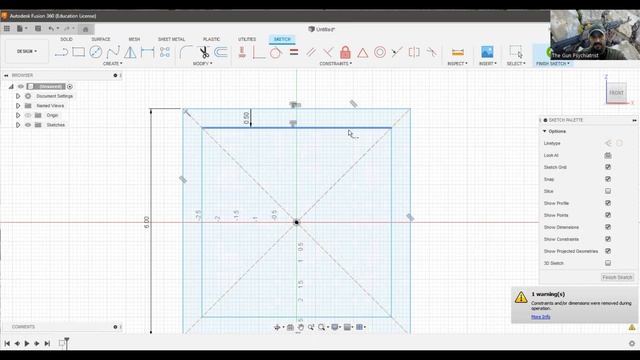Click the Select window icon
The image size is (640, 360).
(x=516, y=52)
